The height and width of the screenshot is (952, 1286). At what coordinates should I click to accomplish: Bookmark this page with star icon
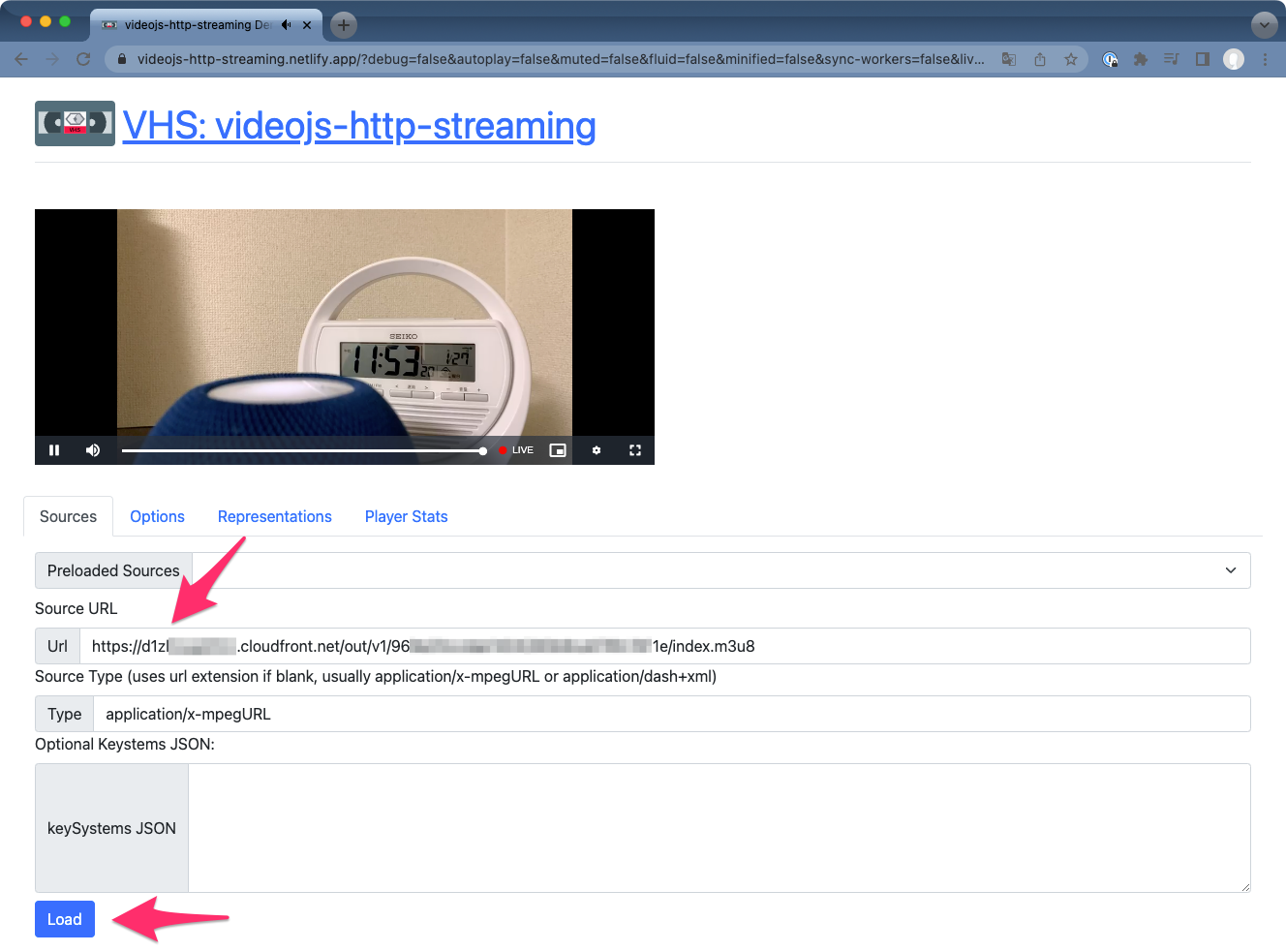click(x=1071, y=59)
